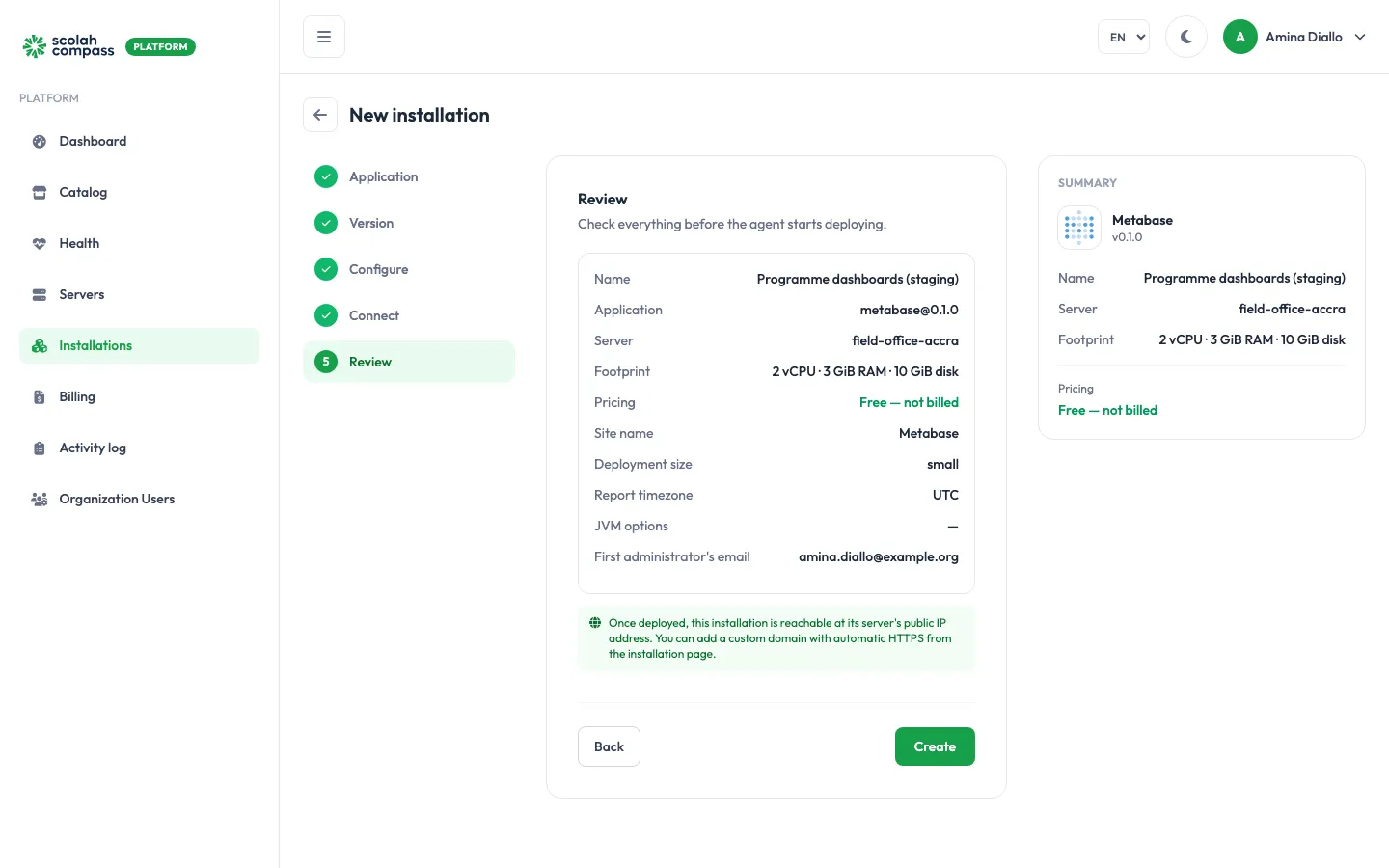Click the PLATFORM badge next to the logo
1389x868 pixels.
tap(160, 46)
